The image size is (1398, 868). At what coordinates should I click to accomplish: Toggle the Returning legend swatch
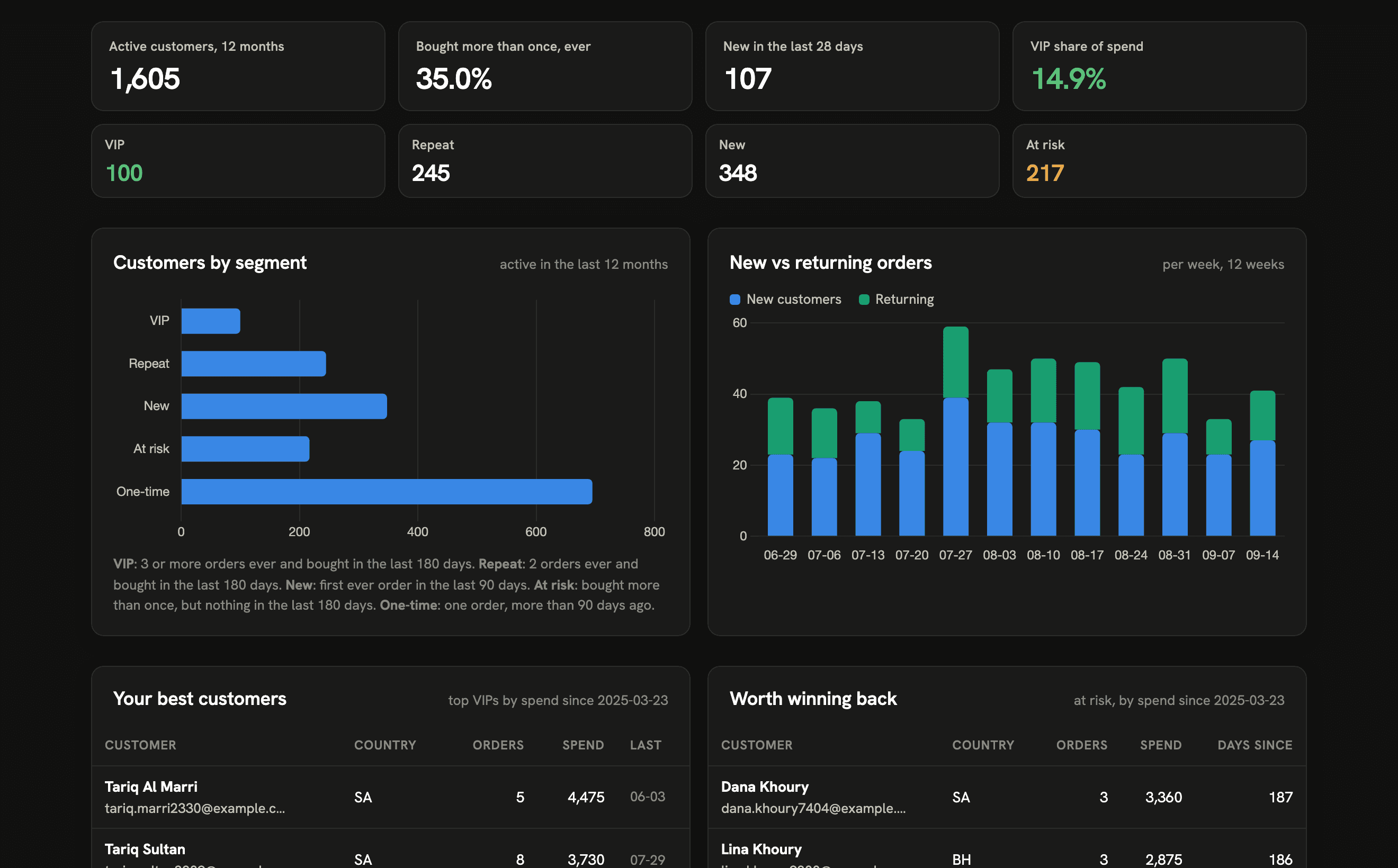click(x=863, y=300)
